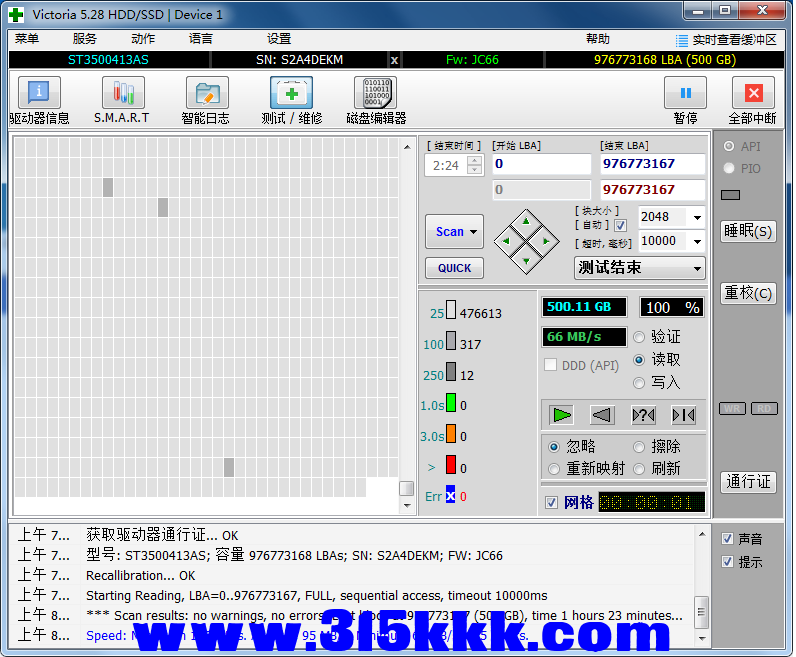Click the 500.11 GB progress readout
Image resolution: width=796 pixels, height=657 pixels.
click(x=584, y=307)
